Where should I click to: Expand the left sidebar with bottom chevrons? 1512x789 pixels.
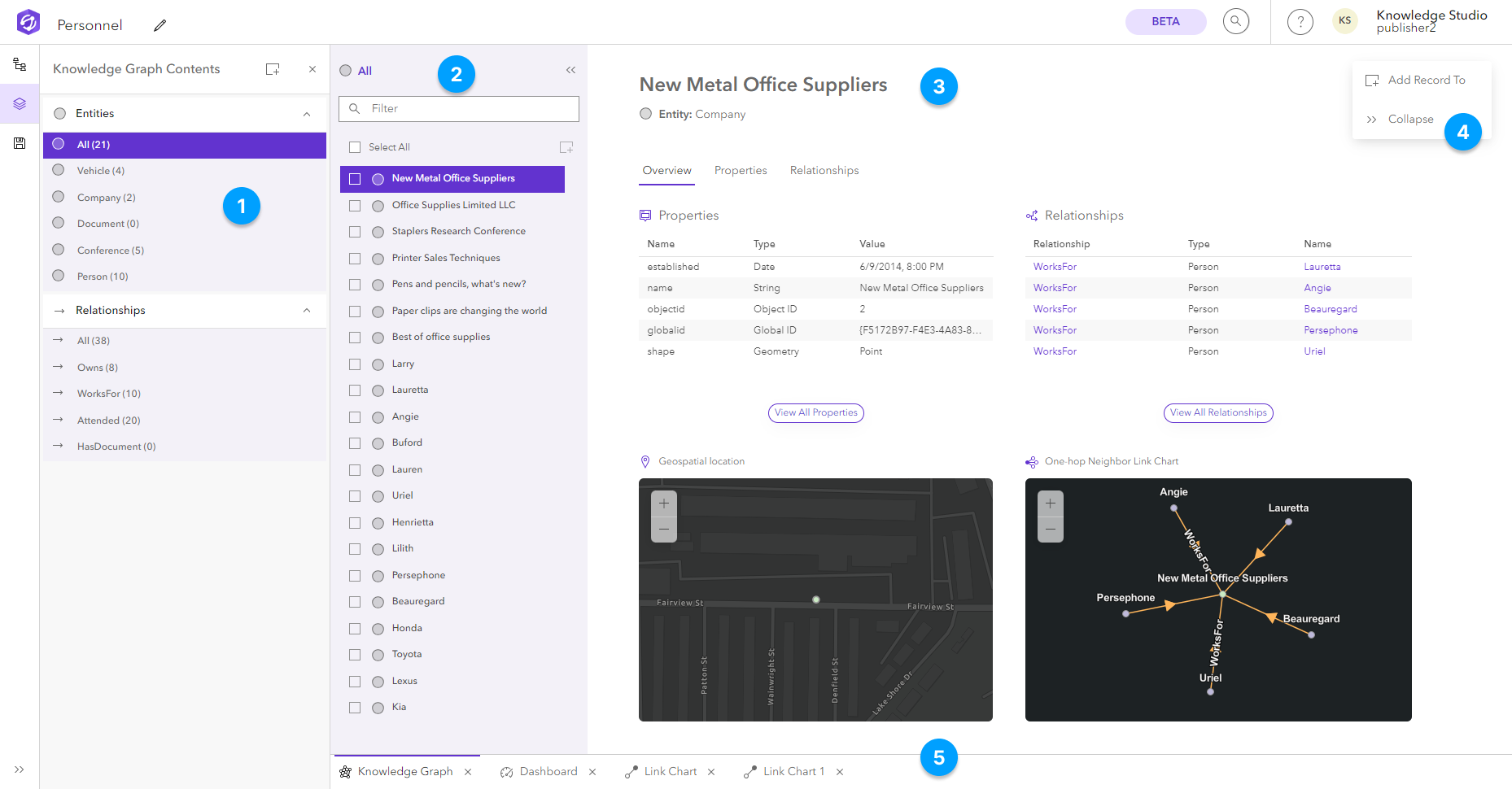click(20, 769)
